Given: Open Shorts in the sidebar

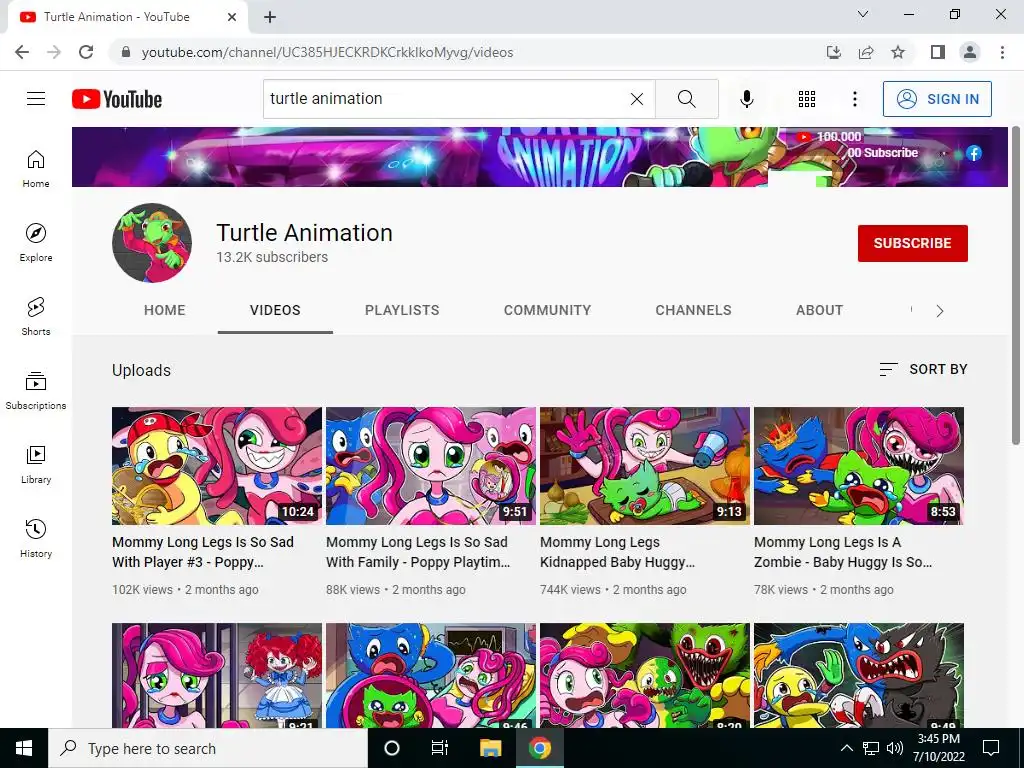Looking at the screenshot, I should [36, 316].
